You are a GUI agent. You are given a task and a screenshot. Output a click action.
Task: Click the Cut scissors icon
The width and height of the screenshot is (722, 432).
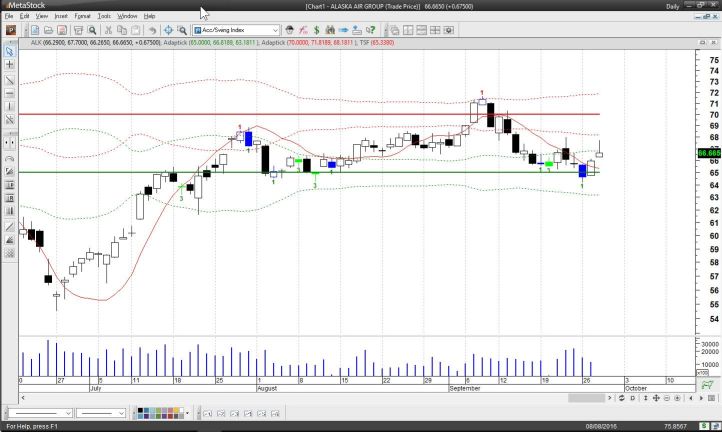[108, 30]
